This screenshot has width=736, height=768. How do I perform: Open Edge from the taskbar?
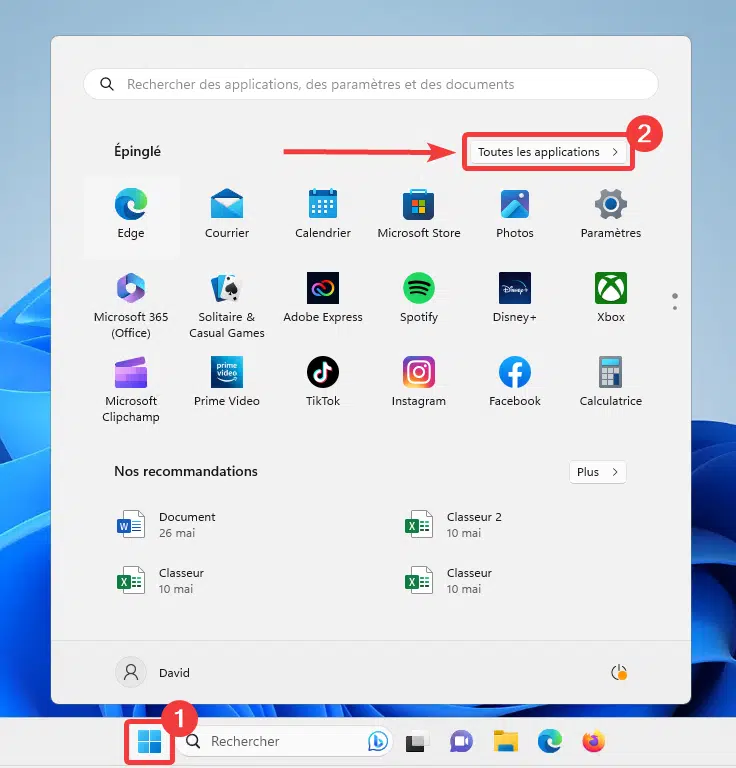click(x=549, y=742)
